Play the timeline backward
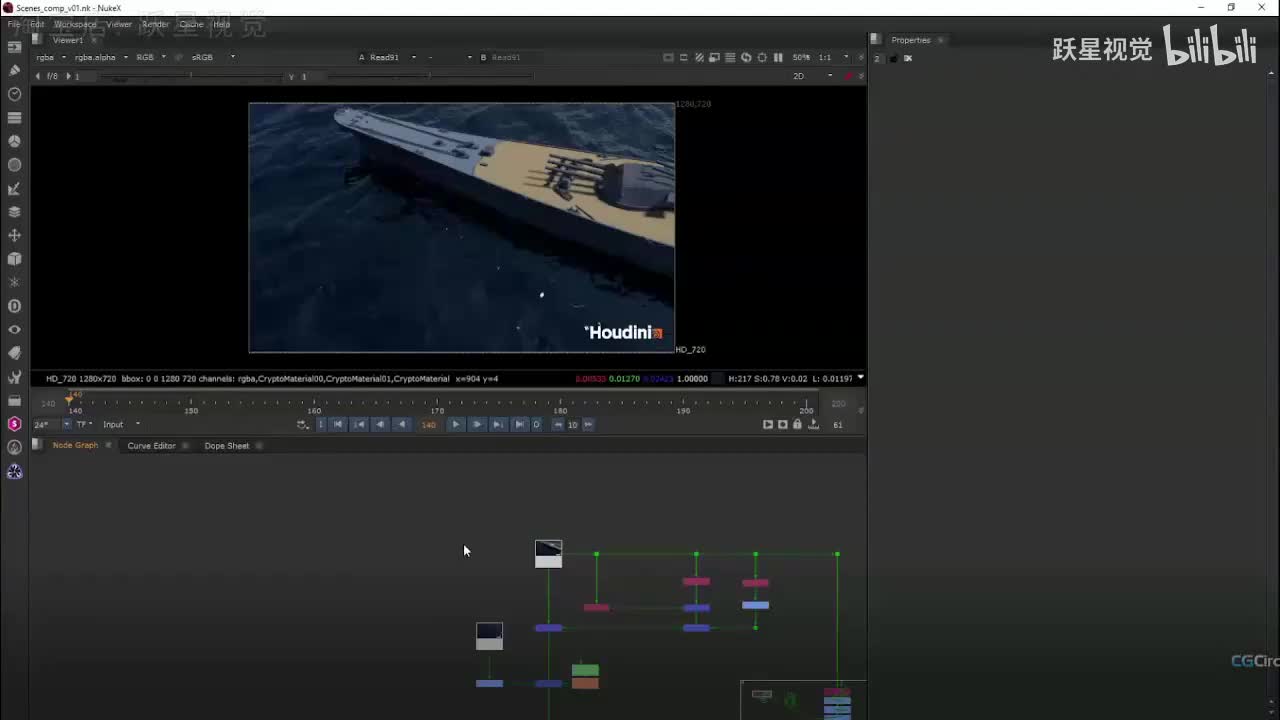 point(401,424)
